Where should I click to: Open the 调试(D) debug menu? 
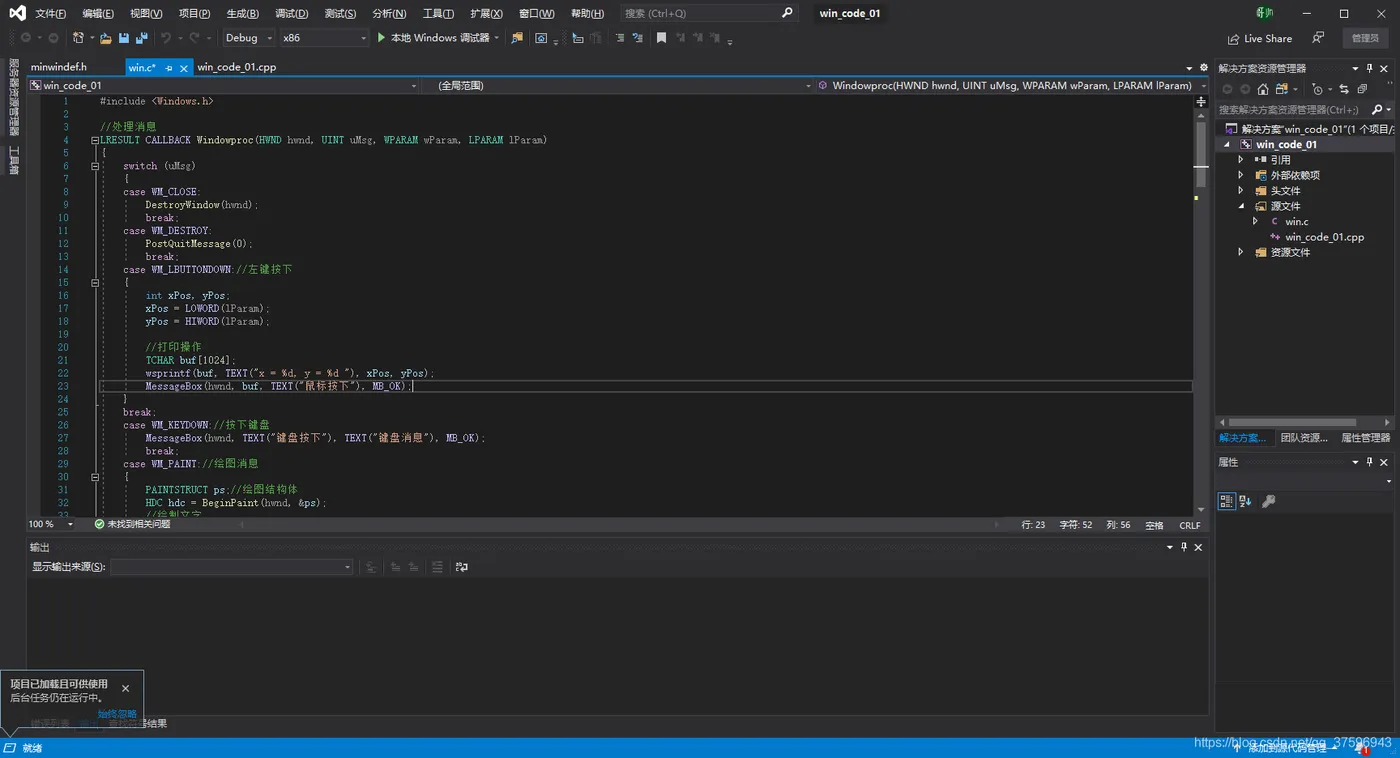click(x=291, y=14)
